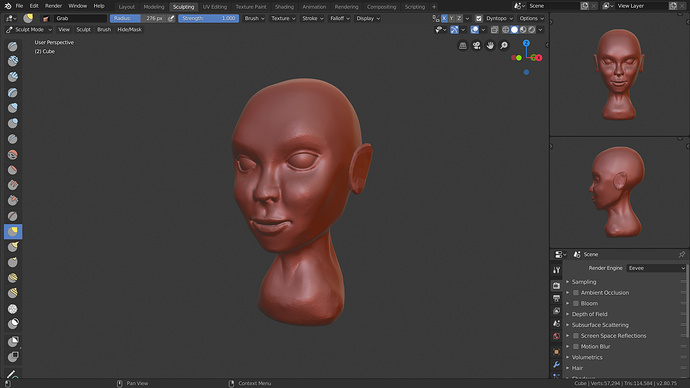Toggle Z axis symmetry
690x388 pixels.
click(x=459, y=18)
